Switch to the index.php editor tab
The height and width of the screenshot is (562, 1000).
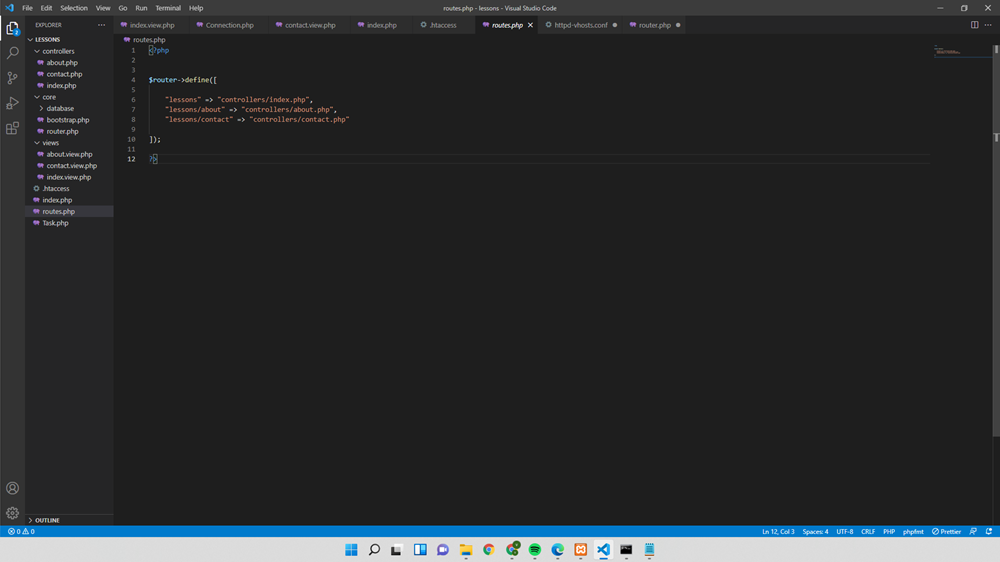[x=381, y=25]
